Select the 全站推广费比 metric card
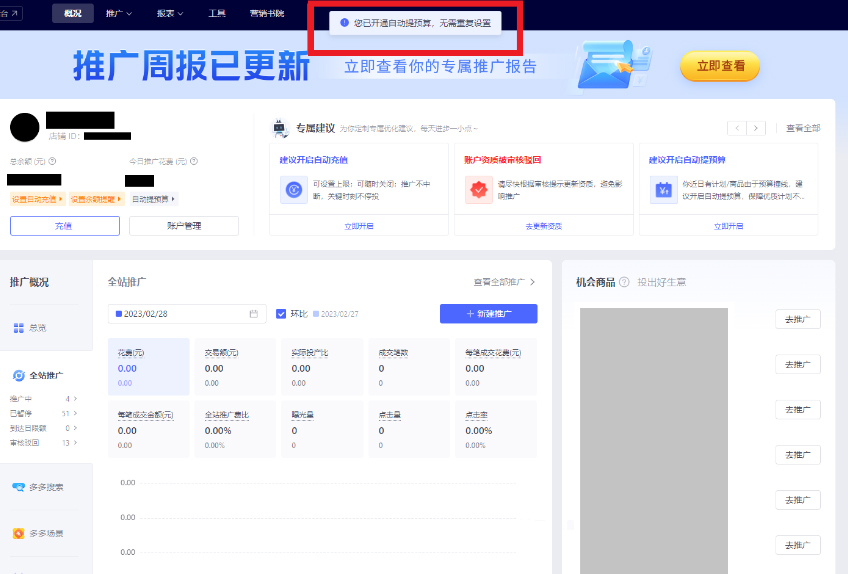The height and width of the screenshot is (574, 848). (x=235, y=429)
